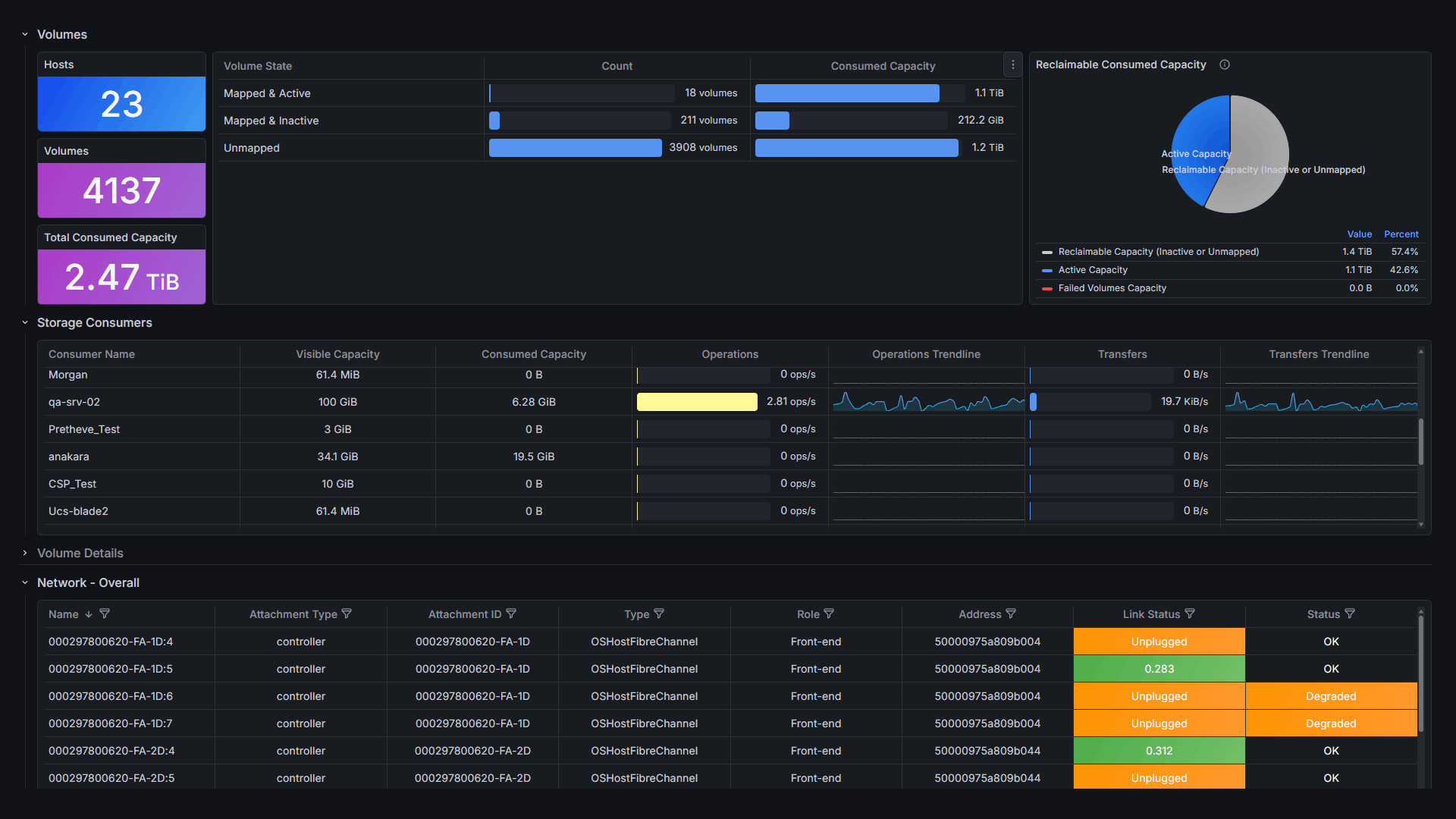
Task: Sort legend by Percent column header
Action: coord(1401,234)
